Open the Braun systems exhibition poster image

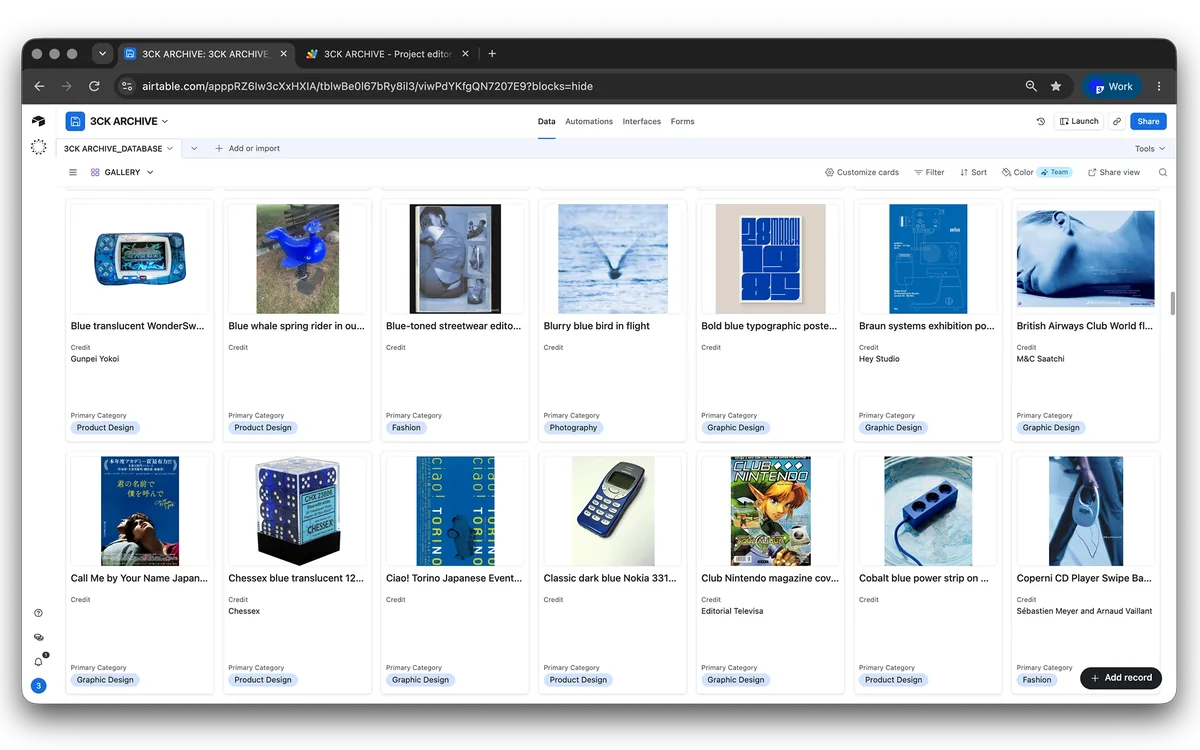coord(928,259)
